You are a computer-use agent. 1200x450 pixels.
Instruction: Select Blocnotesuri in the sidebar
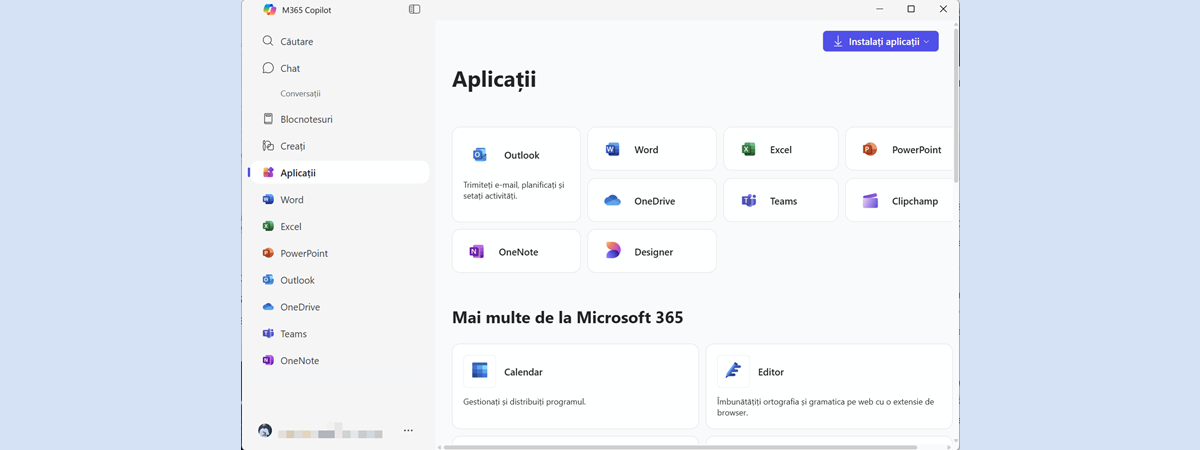pos(306,119)
